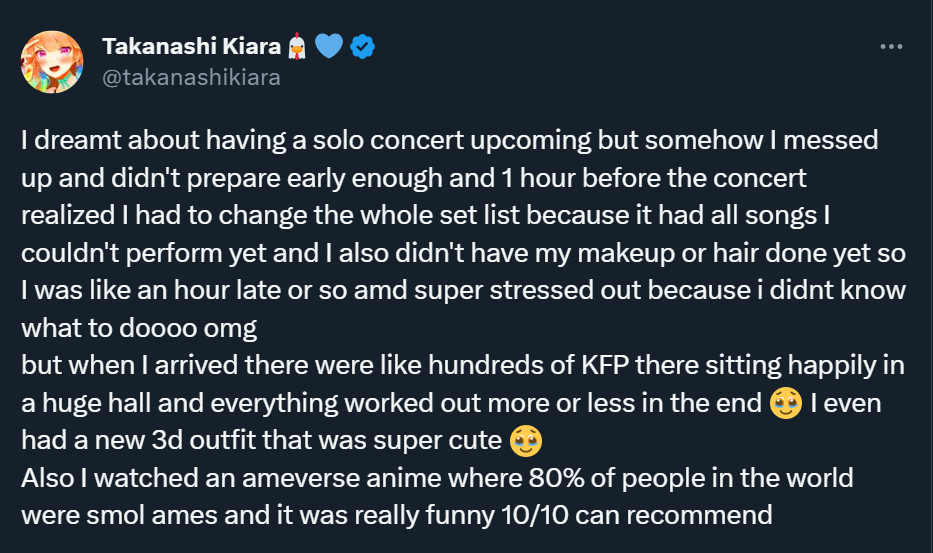Click the blue verified checkmark badge
Viewport: 933px width, 553px height.
pyautogui.click(x=363, y=46)
